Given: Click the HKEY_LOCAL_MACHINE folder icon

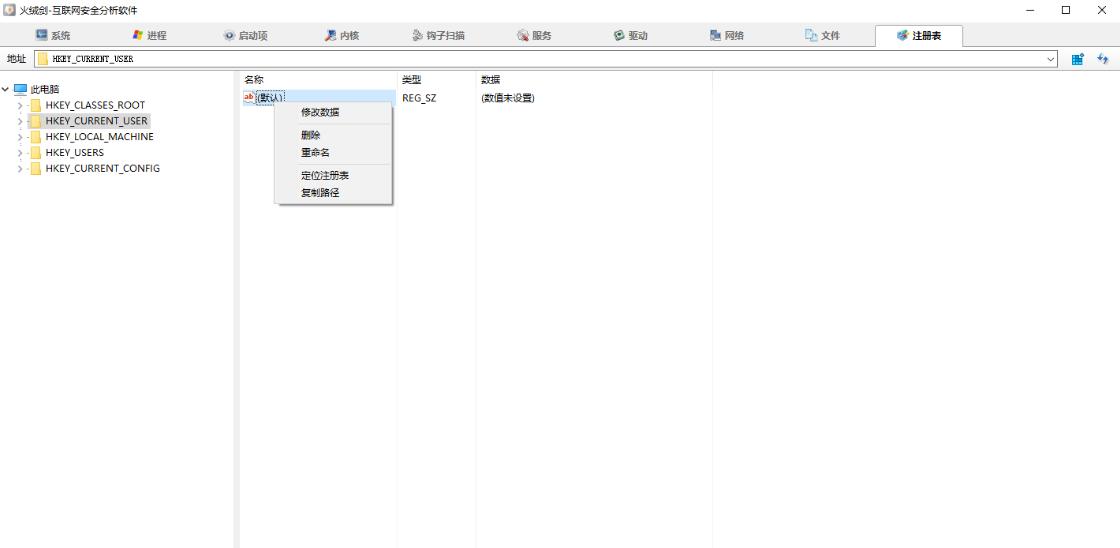Looking at the screenshot, I should pyautogui.click(x=36, y=136).
